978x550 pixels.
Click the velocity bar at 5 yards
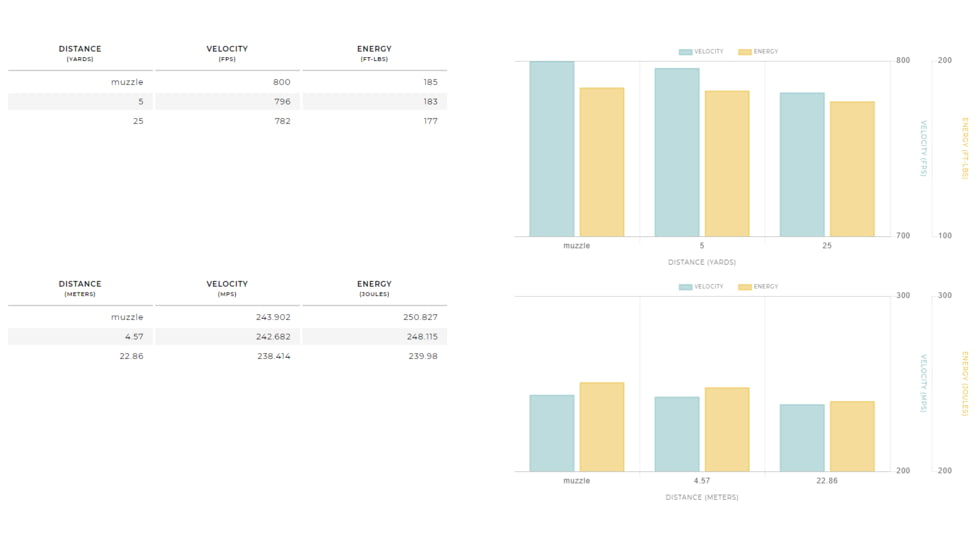click(x=677, y=152)
